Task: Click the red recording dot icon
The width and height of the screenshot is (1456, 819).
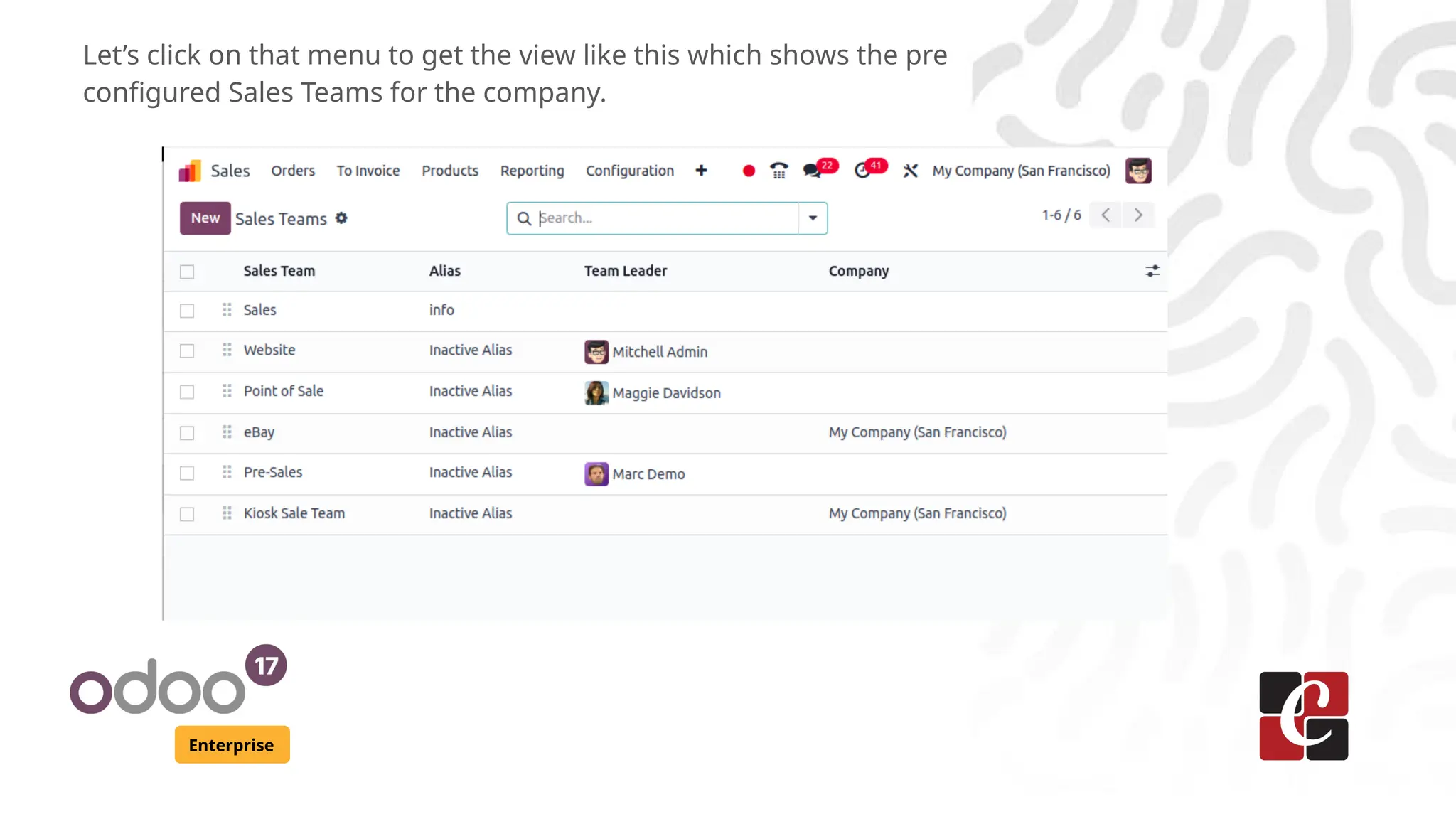Action: [749, 171]
